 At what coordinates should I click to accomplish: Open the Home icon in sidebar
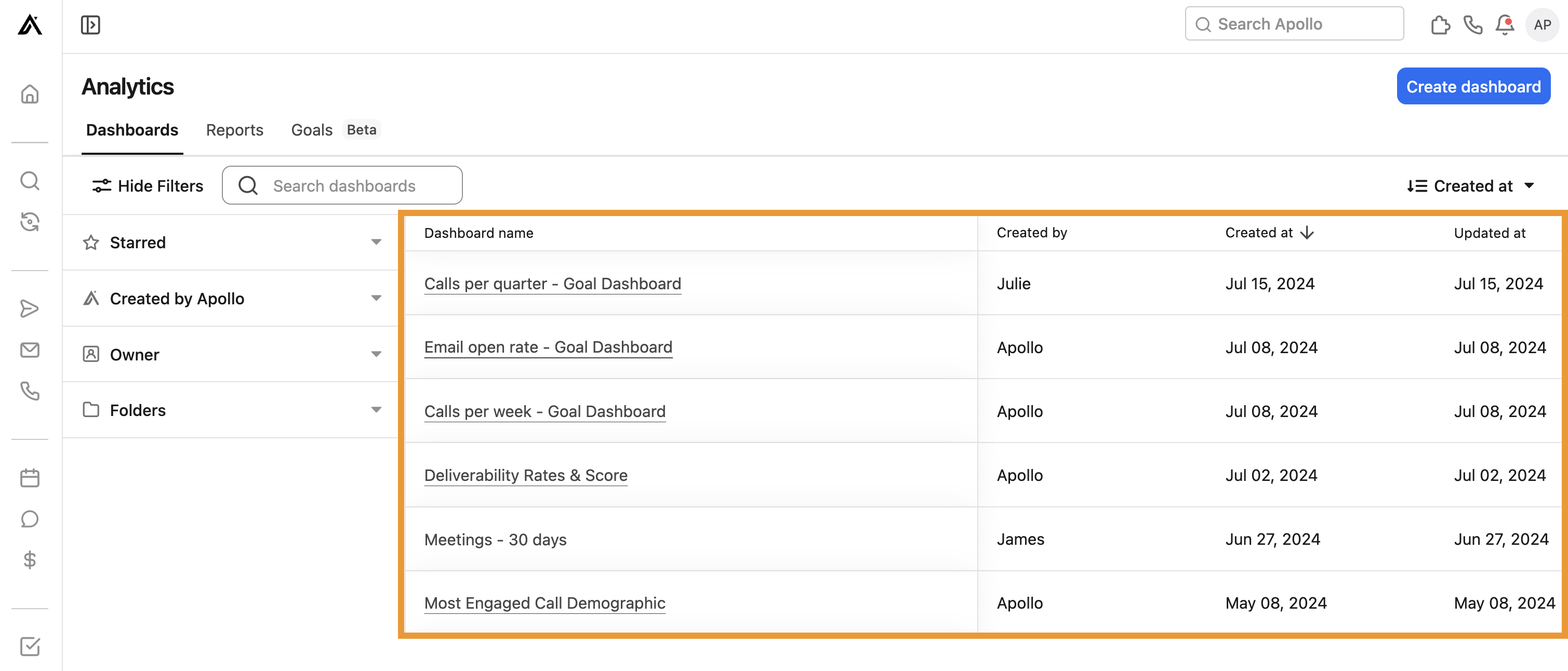click(30, 95)
